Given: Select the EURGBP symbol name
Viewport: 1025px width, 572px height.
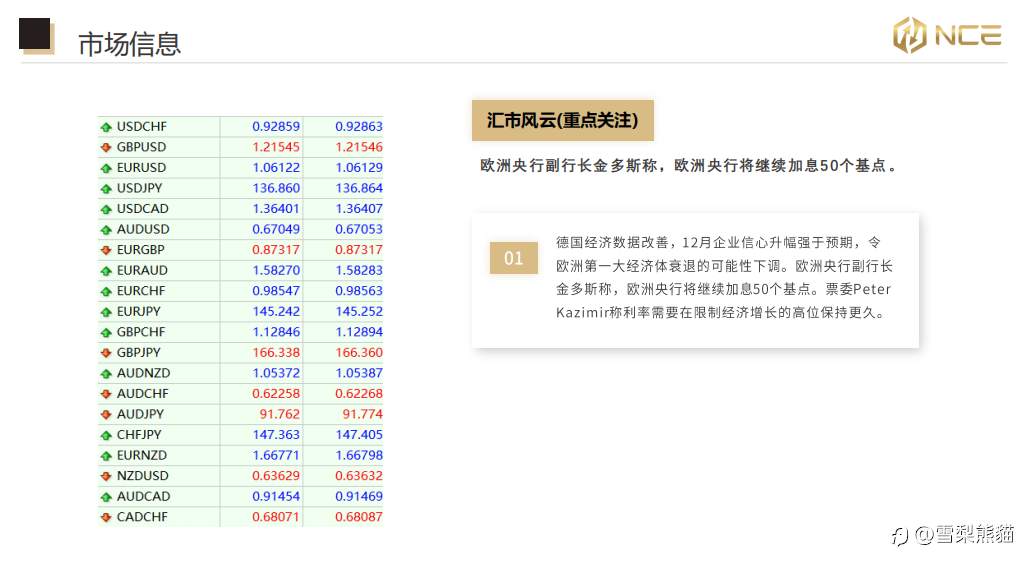Looking at the screenshot, I should point(141,250).
